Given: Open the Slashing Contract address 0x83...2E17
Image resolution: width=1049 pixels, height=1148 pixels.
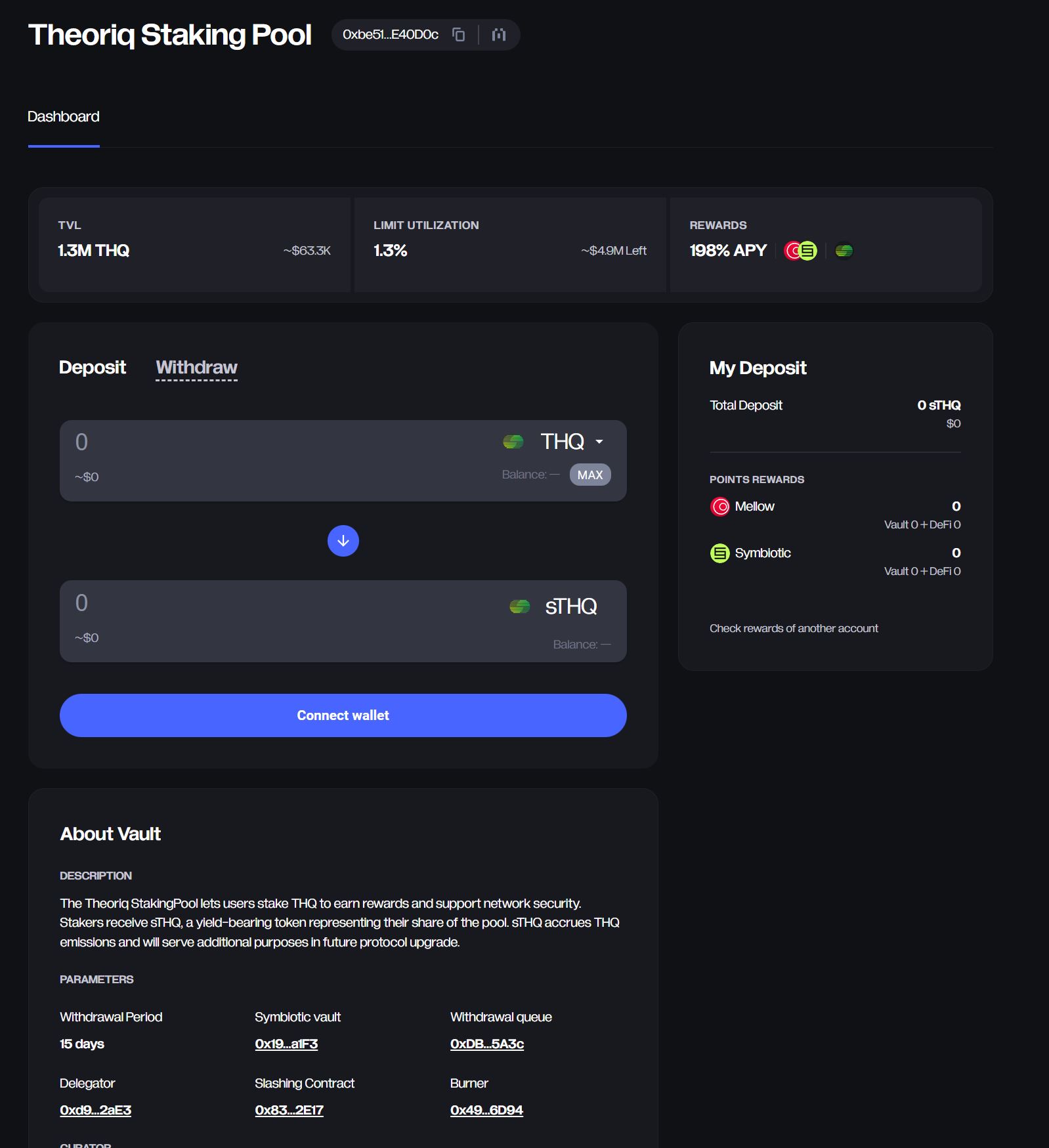Looking at the screenshot, I should (x=289, y=1110).
